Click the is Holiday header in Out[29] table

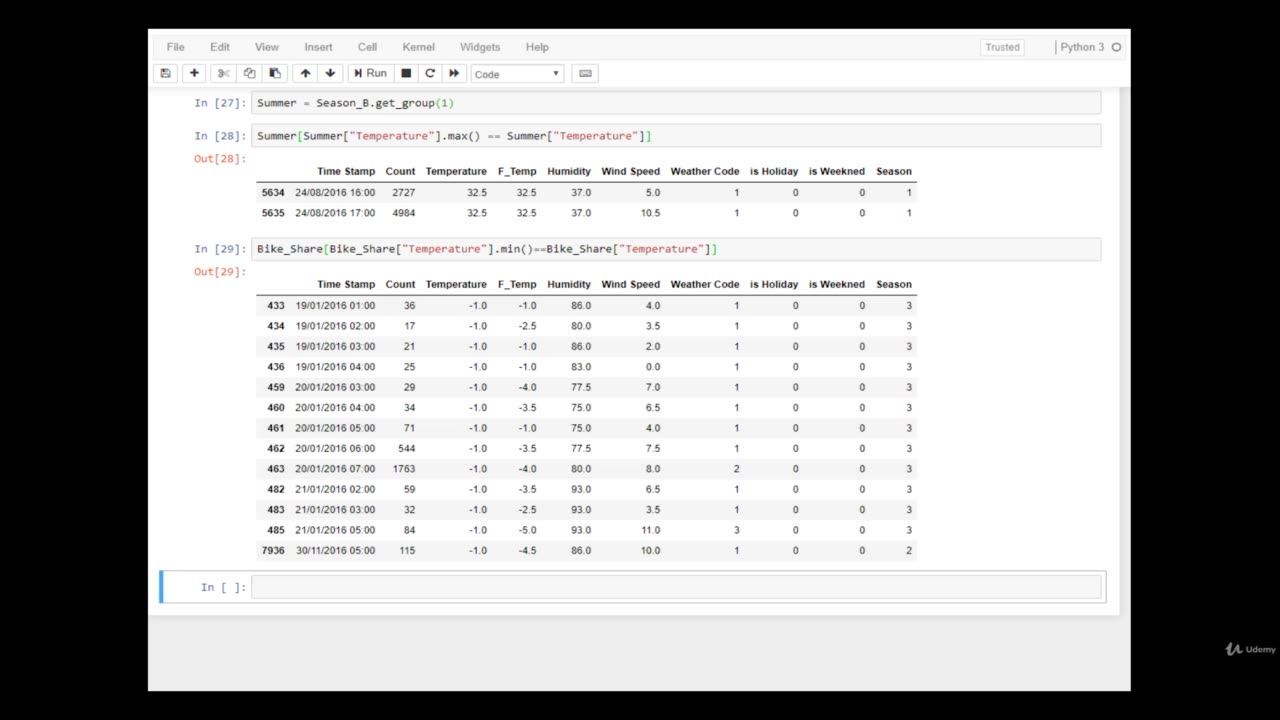point(774,284)
